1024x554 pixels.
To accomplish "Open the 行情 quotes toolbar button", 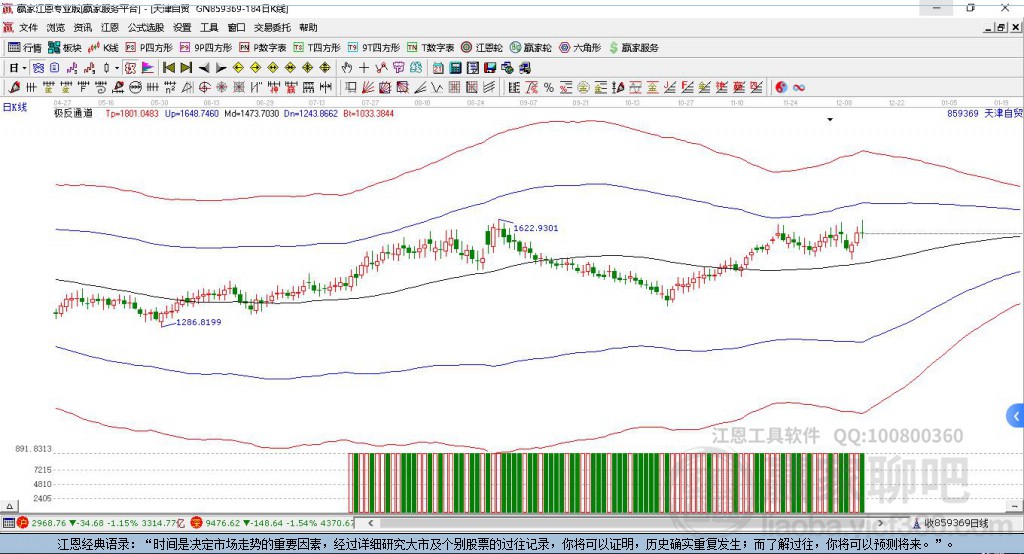I will 25,47.
